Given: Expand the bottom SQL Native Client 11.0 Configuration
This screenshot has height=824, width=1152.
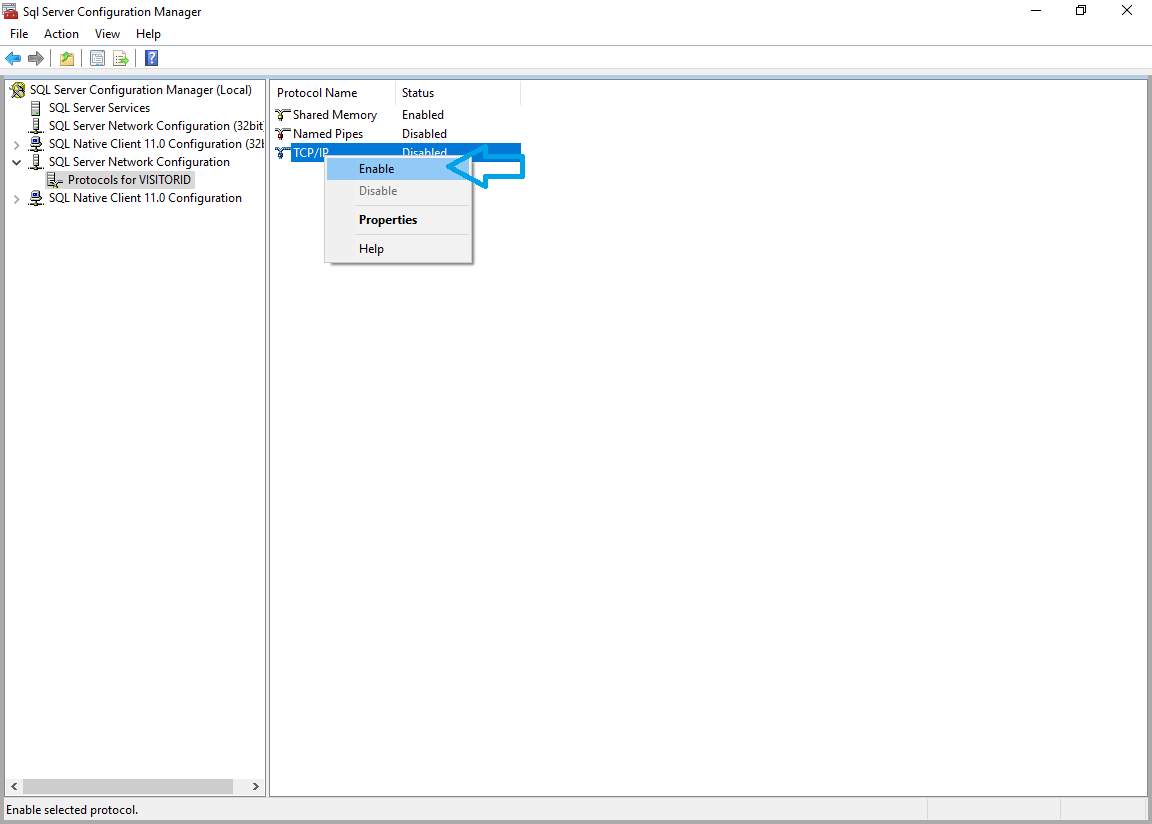Looking at the screenshot, I should (x=16, y=199).
